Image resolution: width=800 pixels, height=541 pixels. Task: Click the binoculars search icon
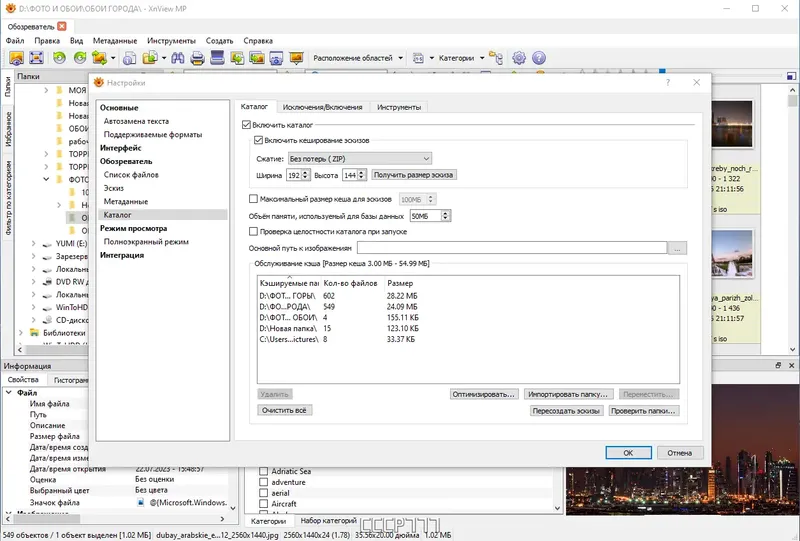178,58
